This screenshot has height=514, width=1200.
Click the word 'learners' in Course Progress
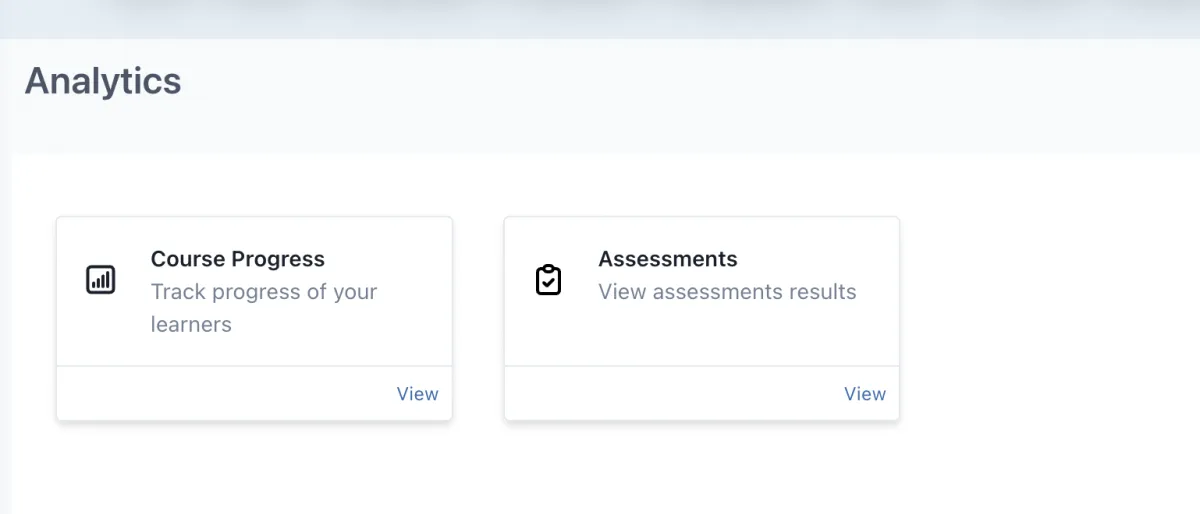[191, 325]
